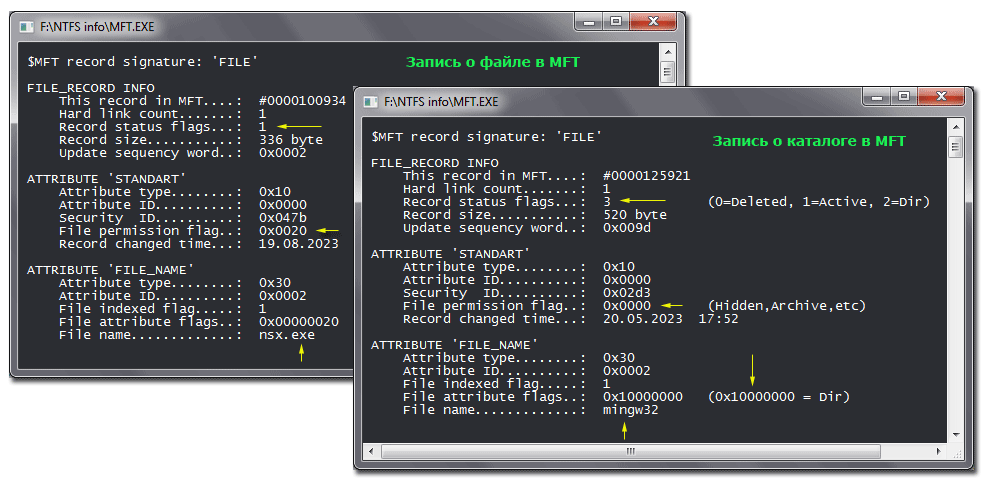Minimize the front MFT.EXE console window

tap(875, 97)
